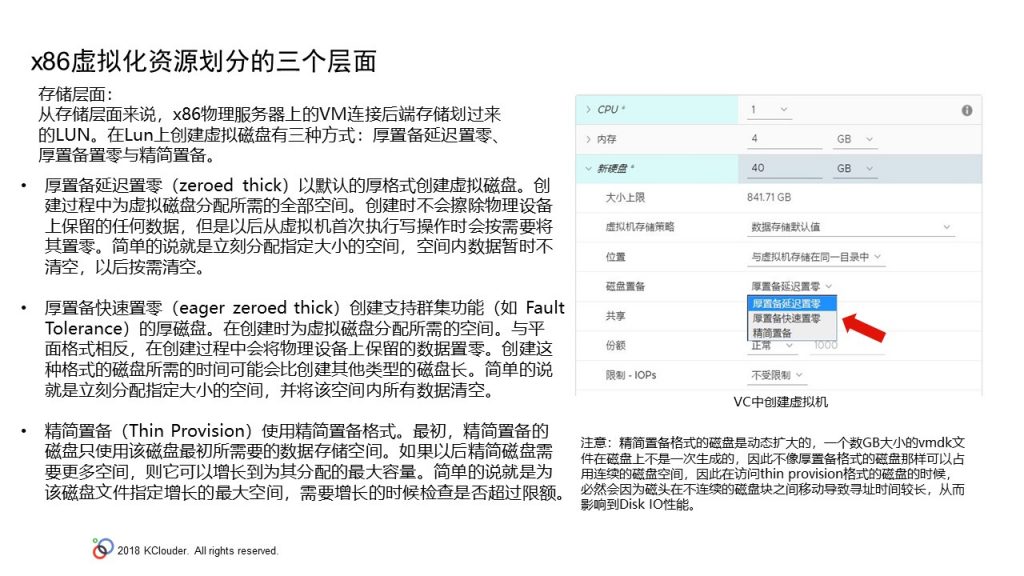Select 厚置备延迟置零 in the open list
This screenshot has width=1024, height=576.
pyautogui.click(x=792, y=304)
